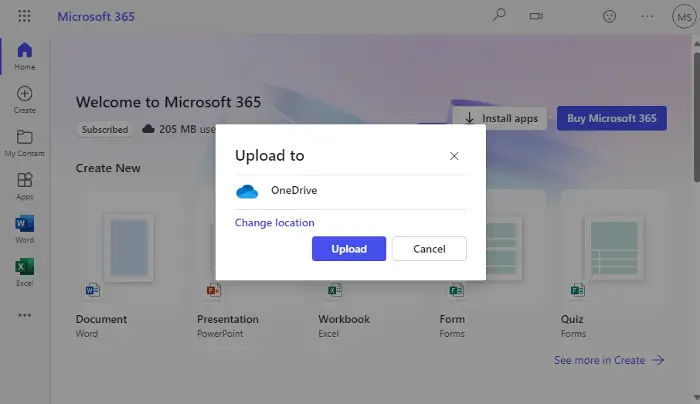700x404 pixels.
Task: Click the Change location link
Action: 275,223
